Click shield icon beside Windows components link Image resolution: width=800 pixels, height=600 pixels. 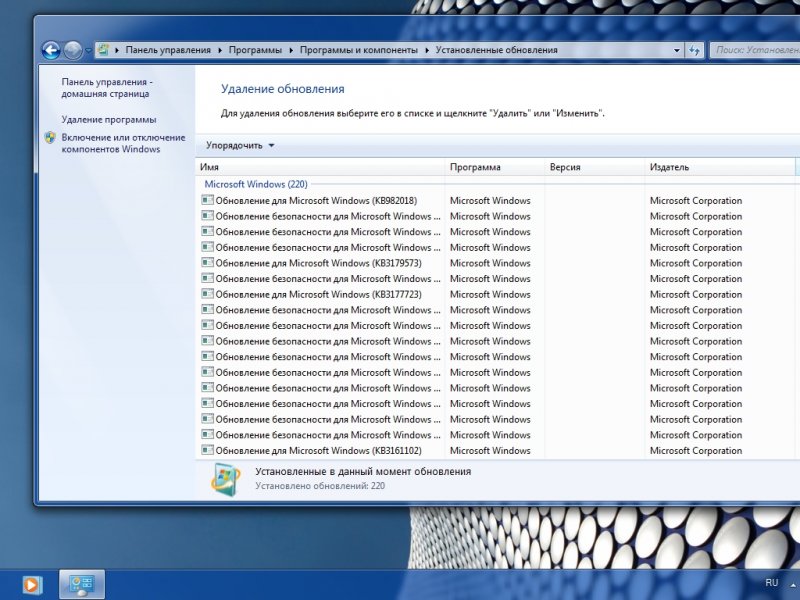point(50,138)
